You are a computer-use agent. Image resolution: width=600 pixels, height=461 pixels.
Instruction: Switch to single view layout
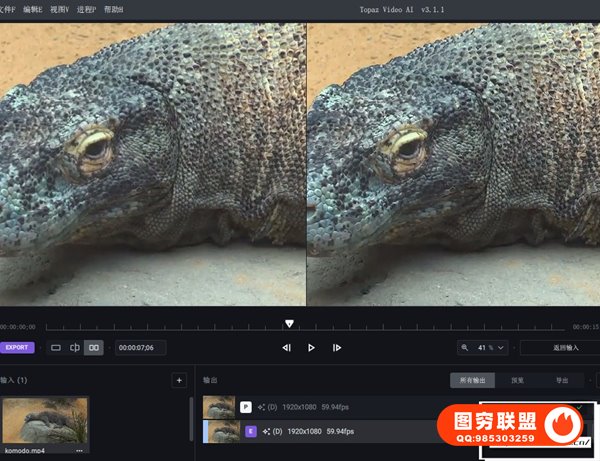(56, 347)
